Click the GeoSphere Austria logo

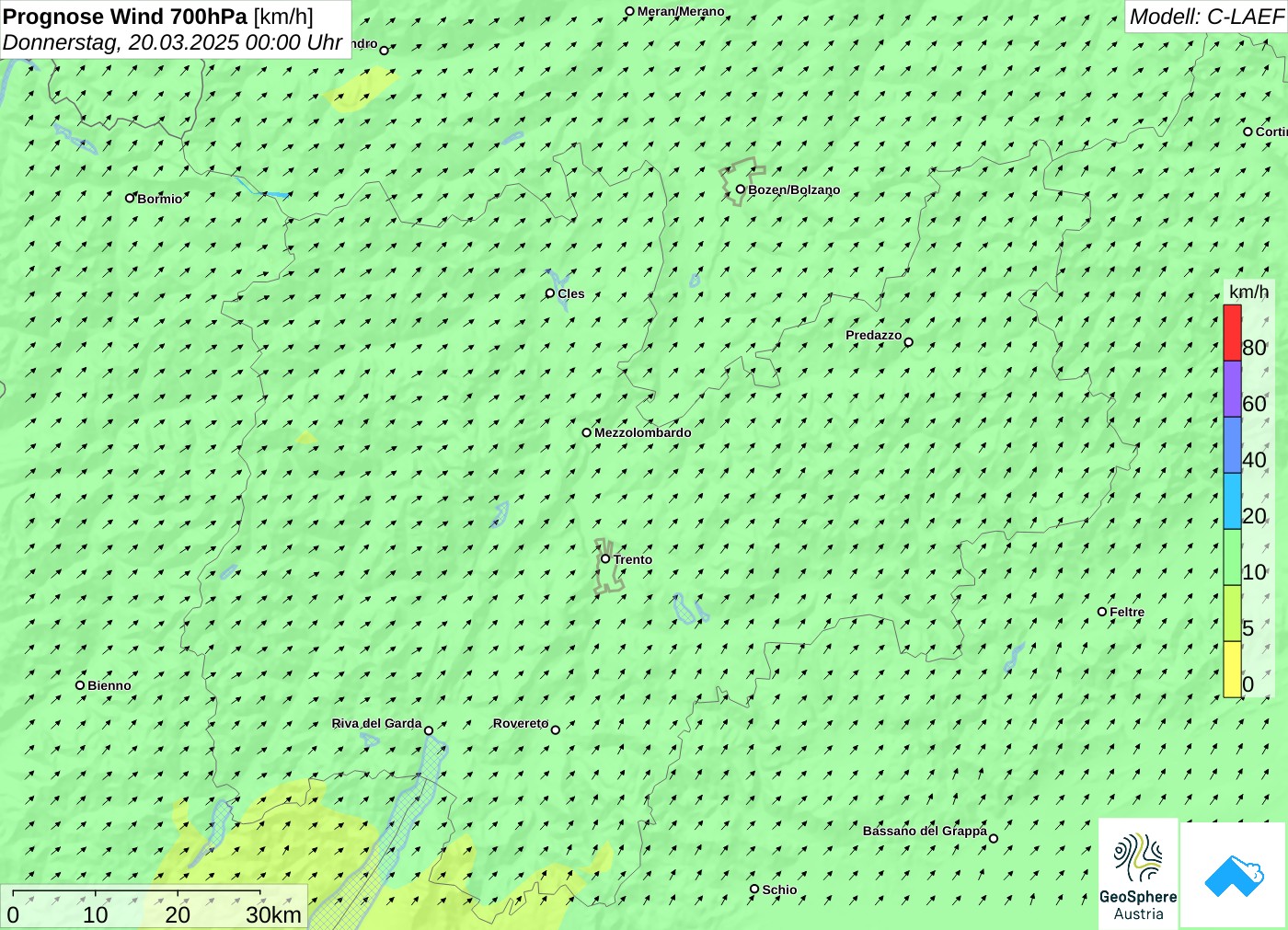click(x=1138, y=873)
